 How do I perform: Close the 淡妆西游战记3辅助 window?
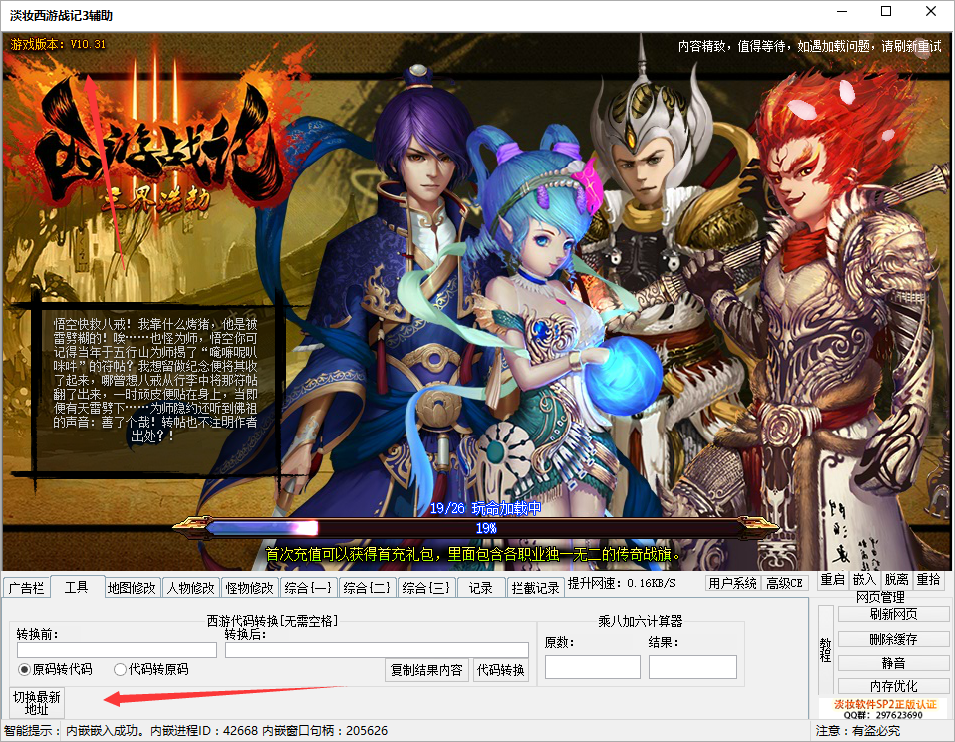point(931,12)
